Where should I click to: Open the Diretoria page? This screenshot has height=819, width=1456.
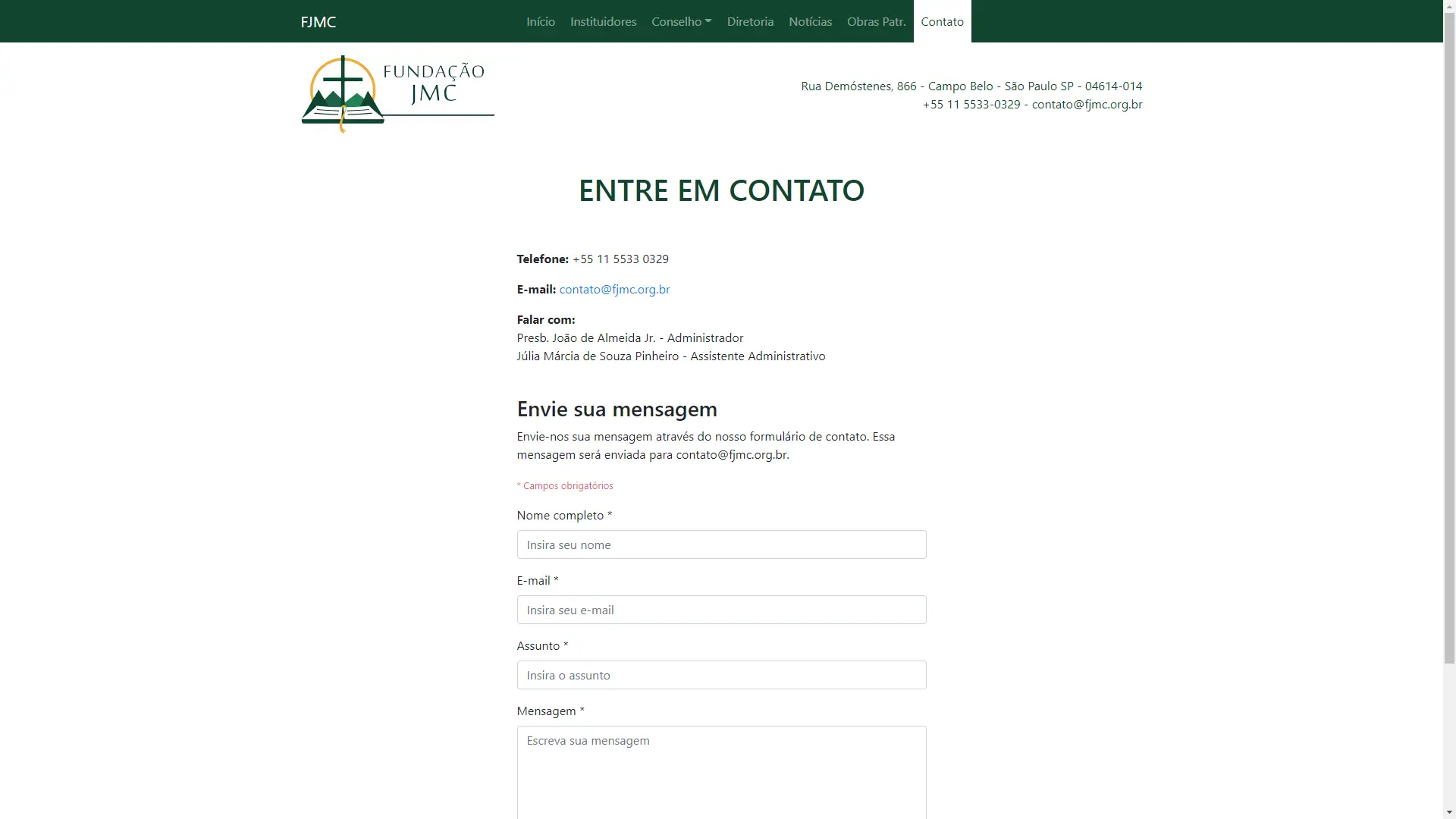pyautogui.click(x=750, y=21)
